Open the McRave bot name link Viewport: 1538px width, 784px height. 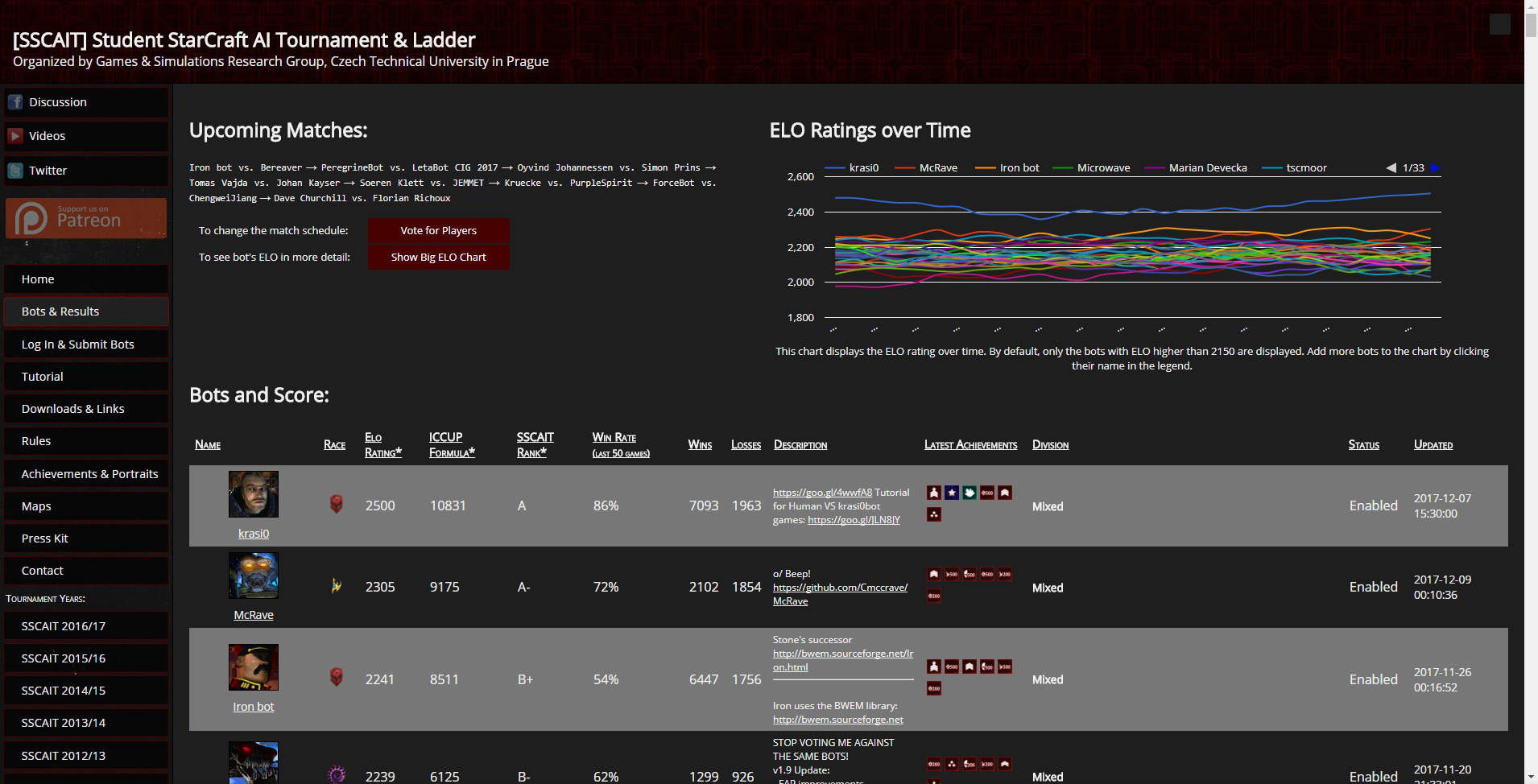pos(254,615)
